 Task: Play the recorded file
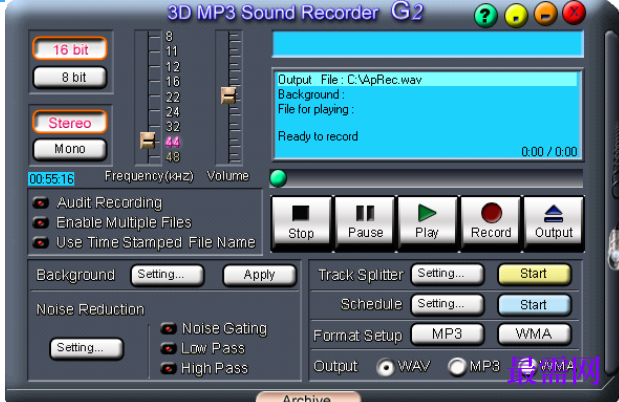[x=427, y=223]
